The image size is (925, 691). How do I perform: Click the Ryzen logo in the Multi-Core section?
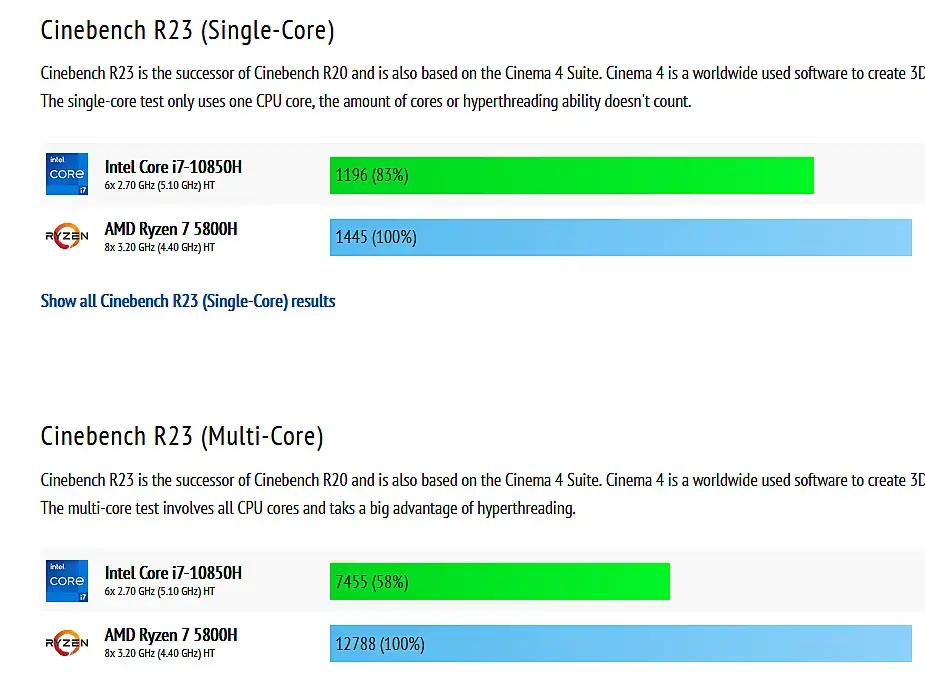pyautogui.click(x=67, y=643)
